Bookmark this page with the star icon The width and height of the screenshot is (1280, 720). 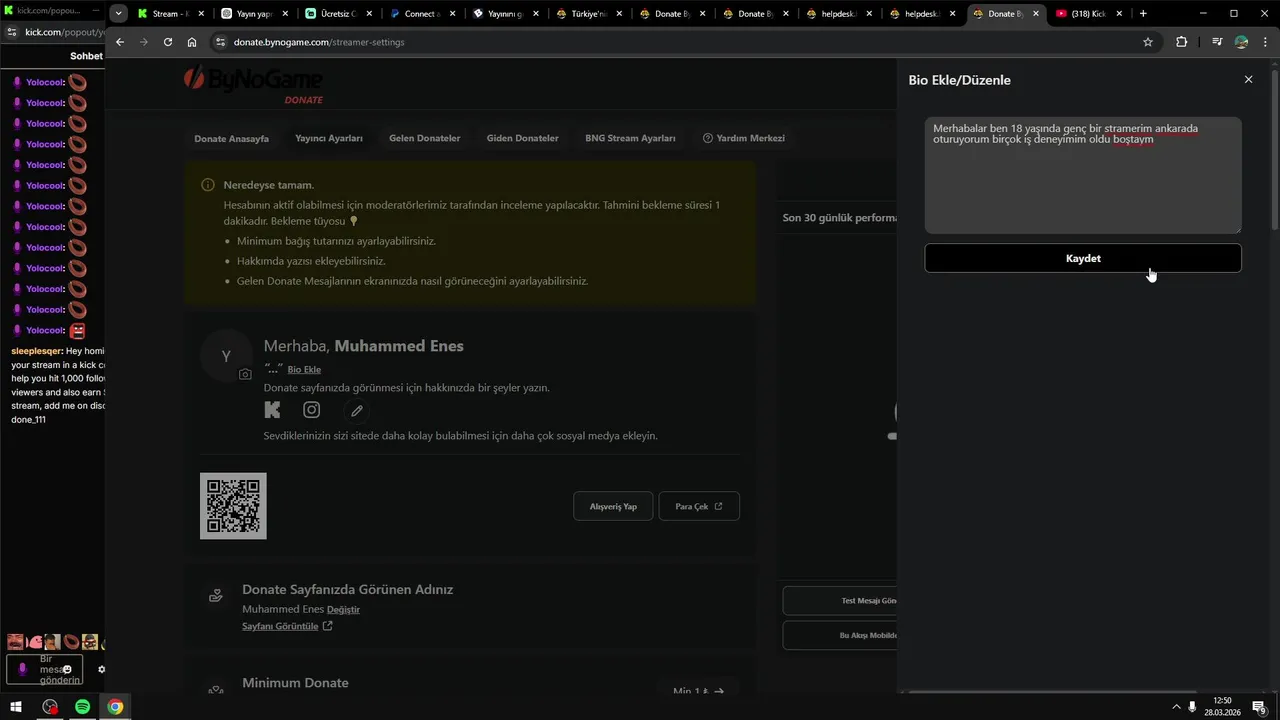[1148, 42]
